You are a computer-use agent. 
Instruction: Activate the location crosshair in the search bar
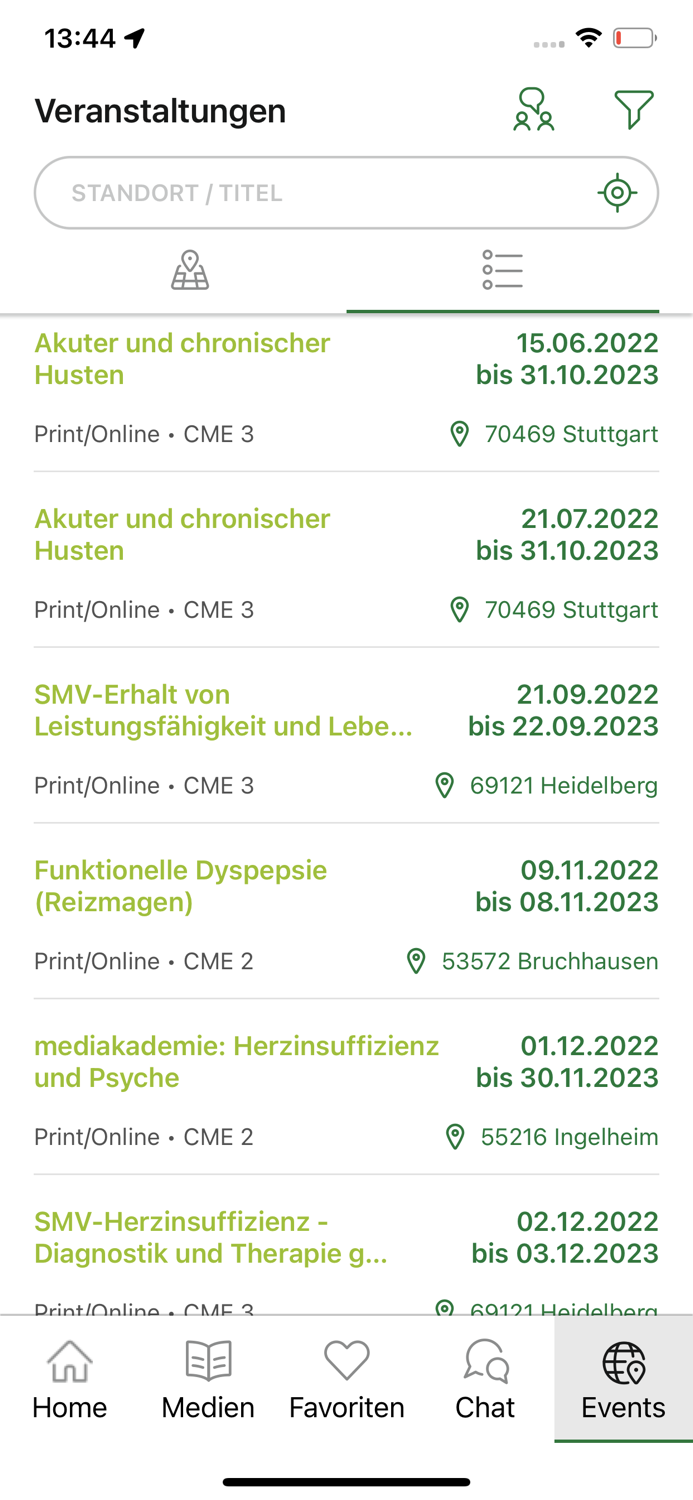[x=617, y=192]
